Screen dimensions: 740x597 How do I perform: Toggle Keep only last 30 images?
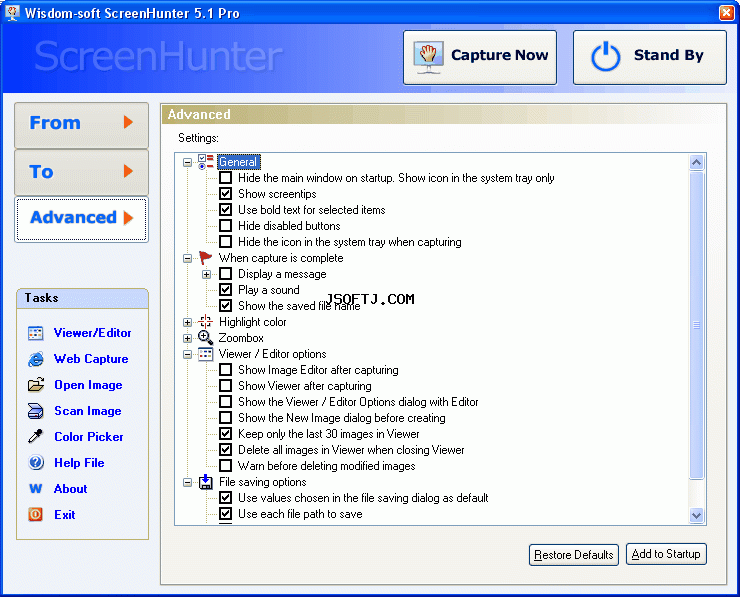click(x=226, y=434)
